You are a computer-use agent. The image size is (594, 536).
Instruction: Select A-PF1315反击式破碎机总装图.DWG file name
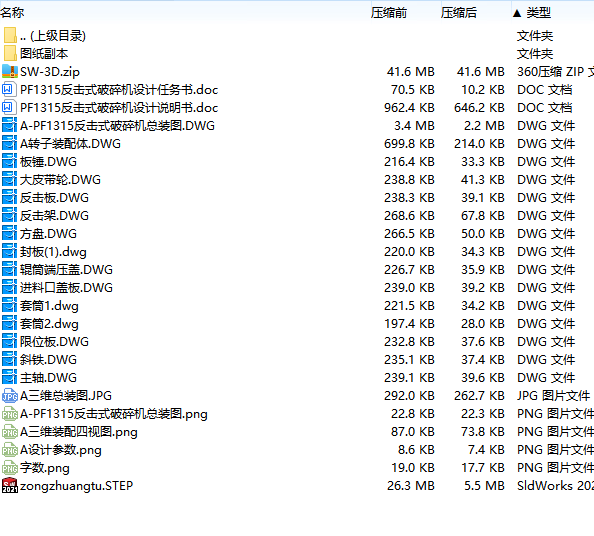pos(117,125)
